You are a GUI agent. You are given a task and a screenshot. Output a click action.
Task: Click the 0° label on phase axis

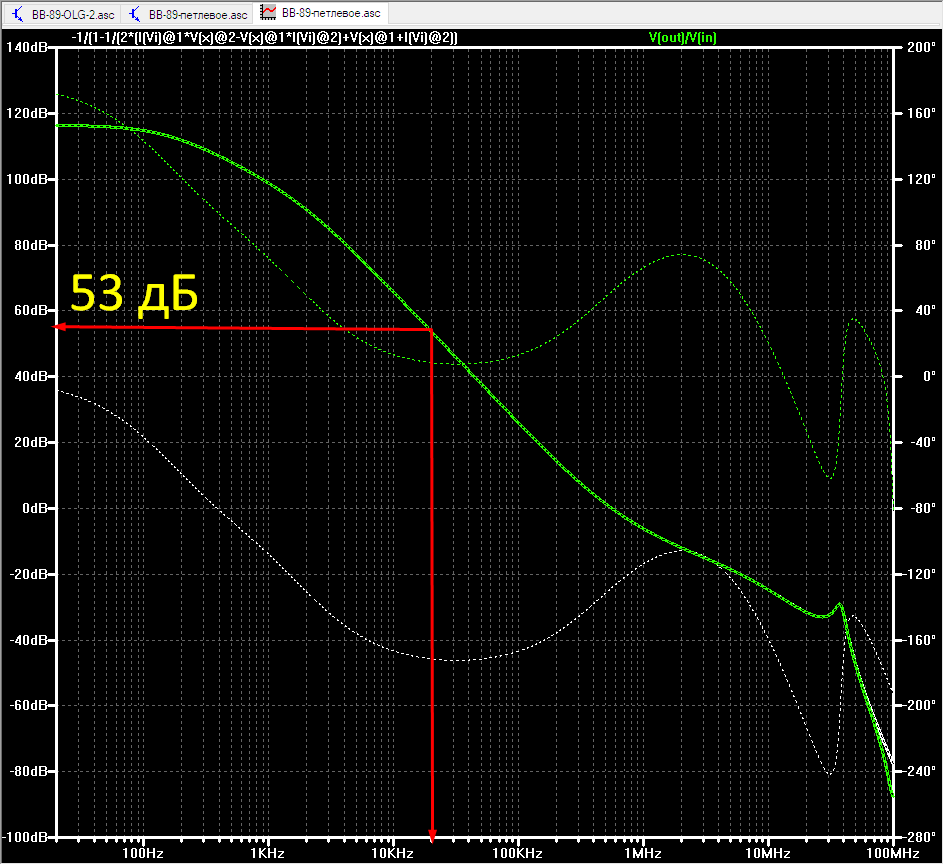[929, 377]
